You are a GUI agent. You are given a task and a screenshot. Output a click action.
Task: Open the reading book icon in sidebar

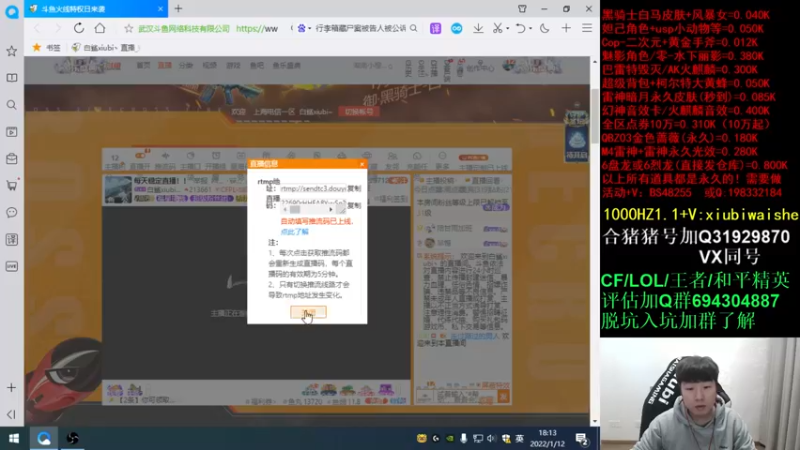[x=11, y=78]
